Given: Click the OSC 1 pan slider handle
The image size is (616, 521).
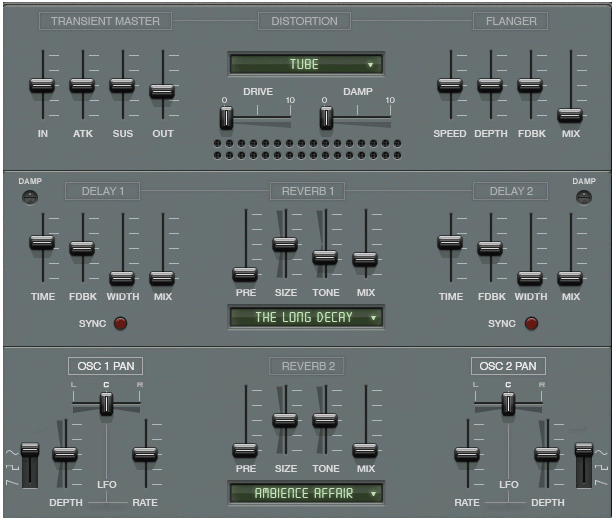Looking at the screenshot, I should (106, 404).
